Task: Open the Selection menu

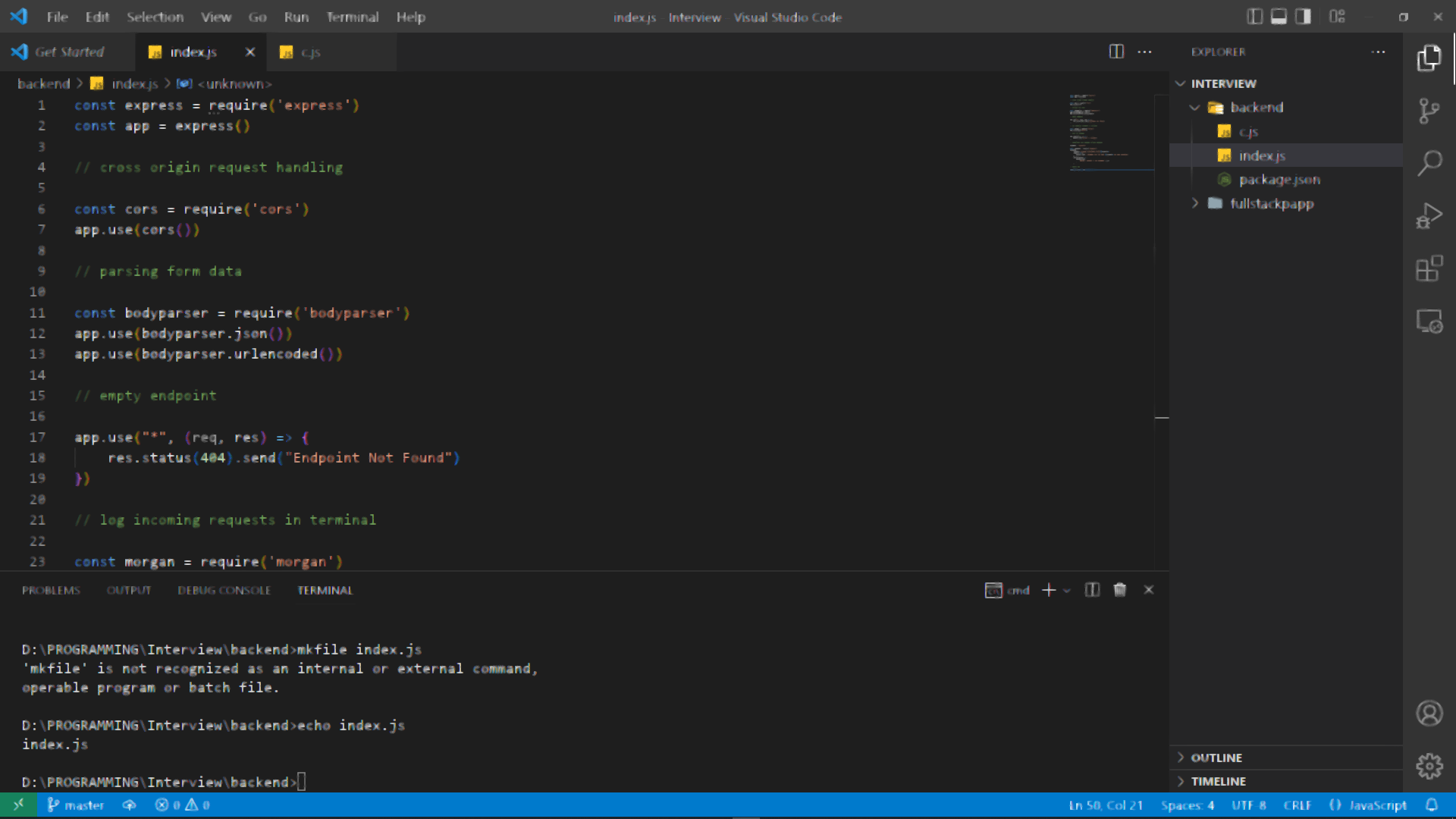Action: (155, 17)
